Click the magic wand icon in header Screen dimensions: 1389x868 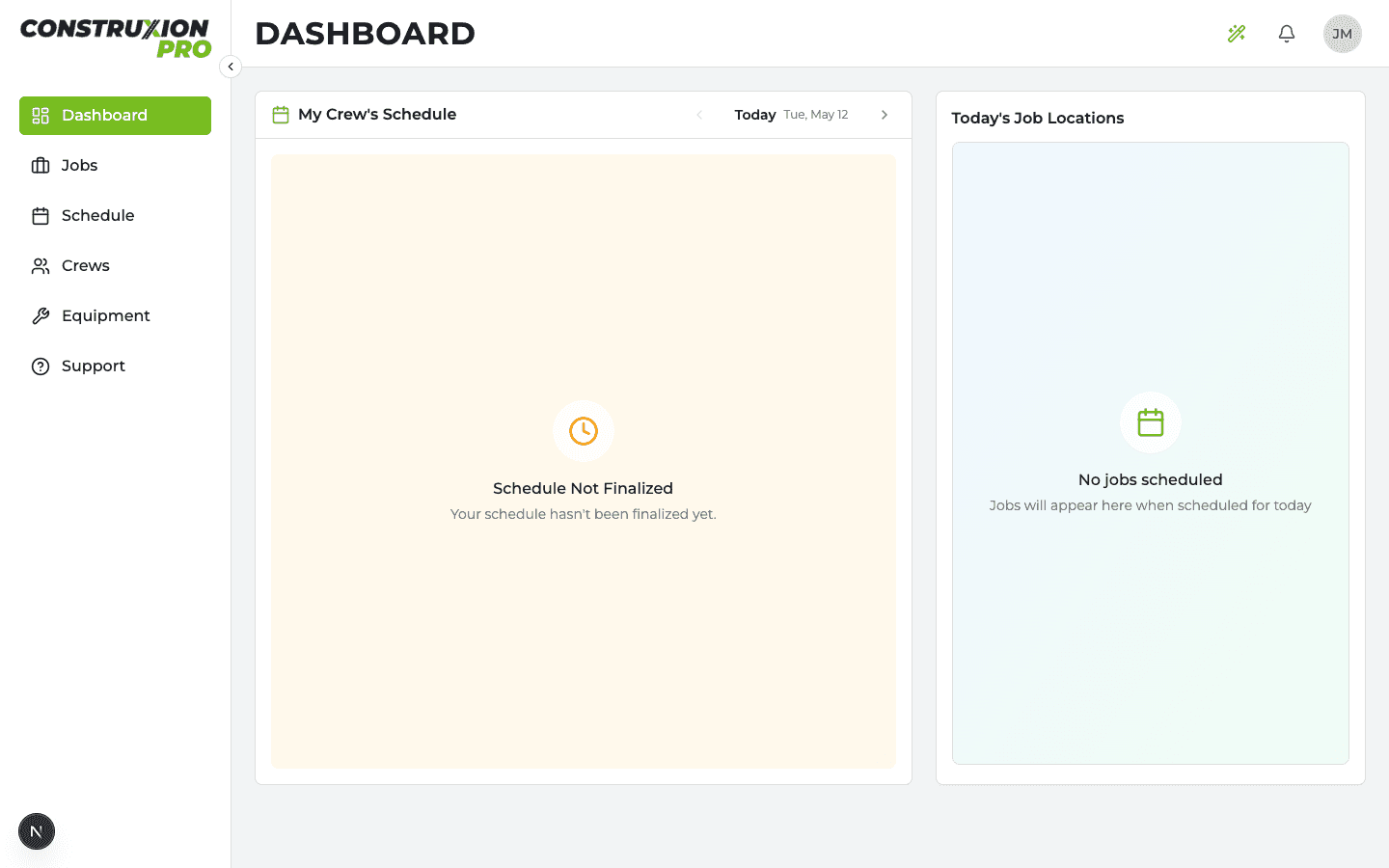coord(1237,34)
